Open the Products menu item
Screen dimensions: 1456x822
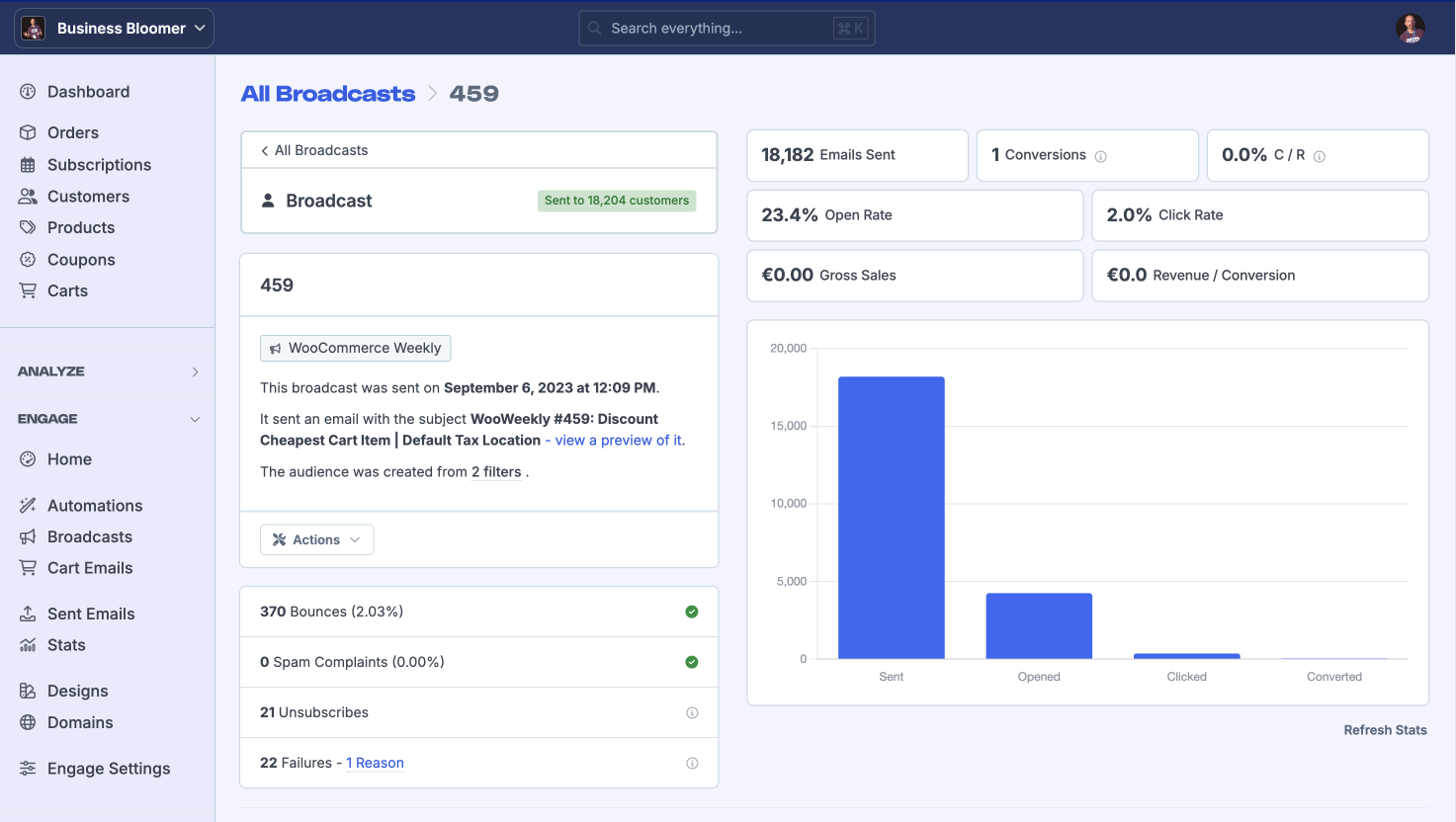click(x=79, y=227)
